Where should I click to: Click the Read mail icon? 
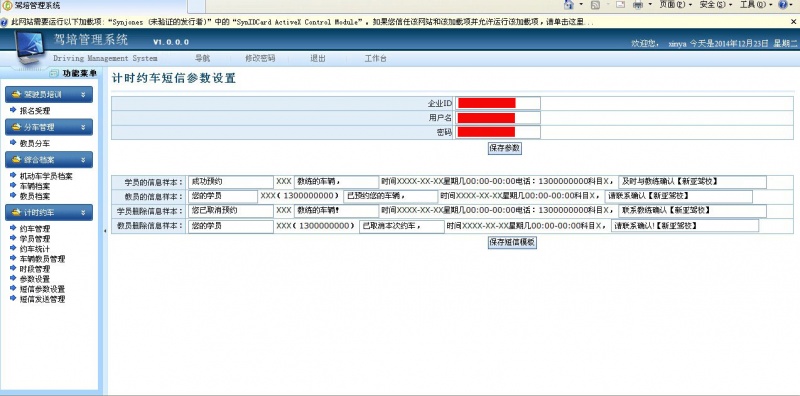point(620,5)
